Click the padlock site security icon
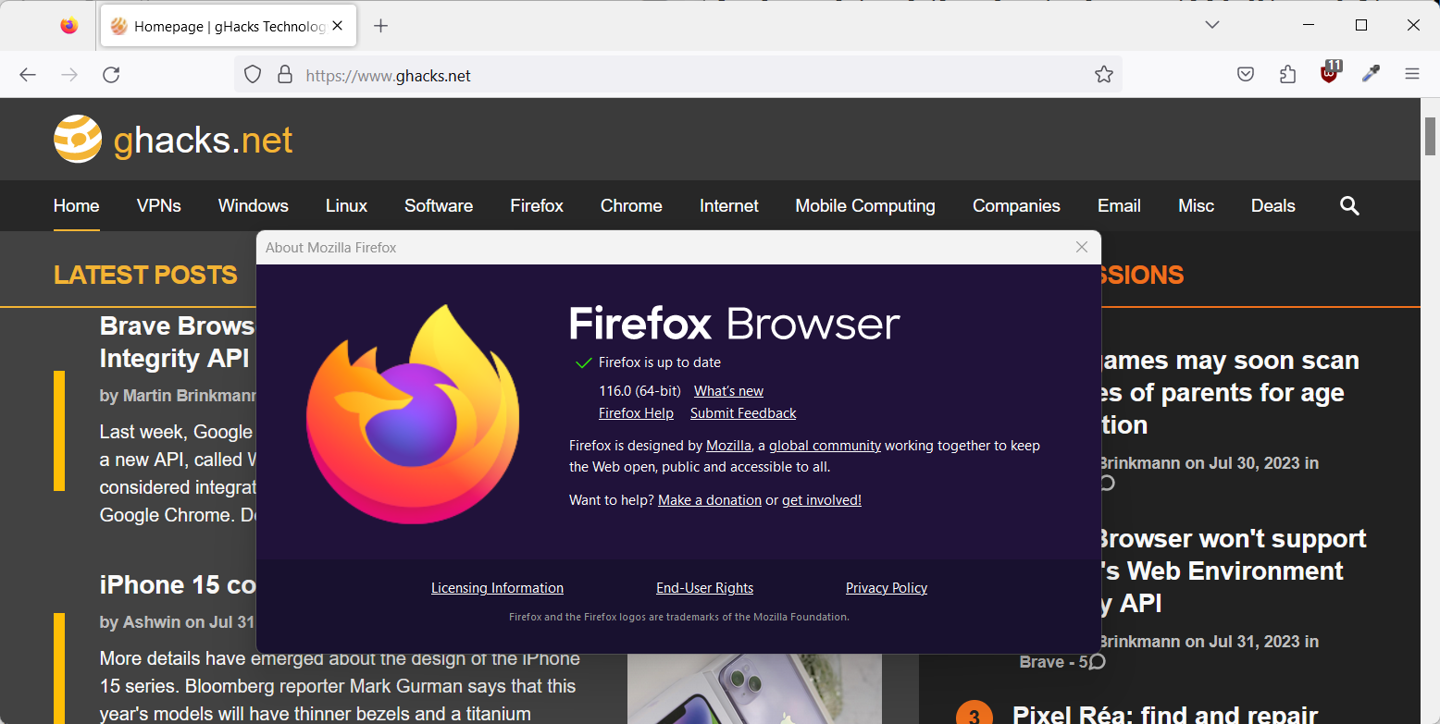The height and width of the screenshot is (724, 1440). [x=285, y=75]
